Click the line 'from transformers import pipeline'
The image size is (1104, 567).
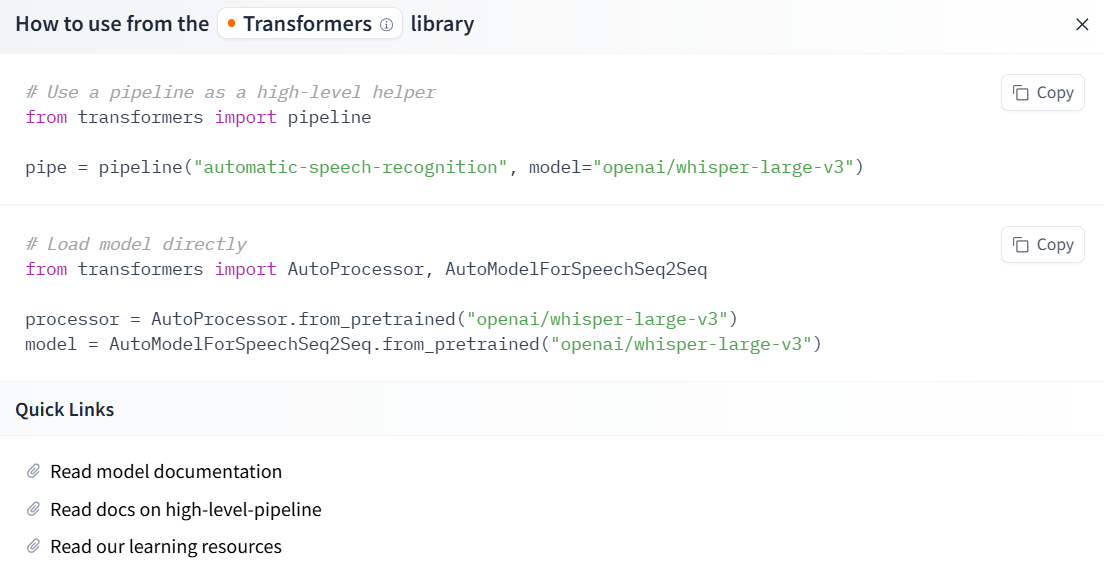tap(199, 117)
